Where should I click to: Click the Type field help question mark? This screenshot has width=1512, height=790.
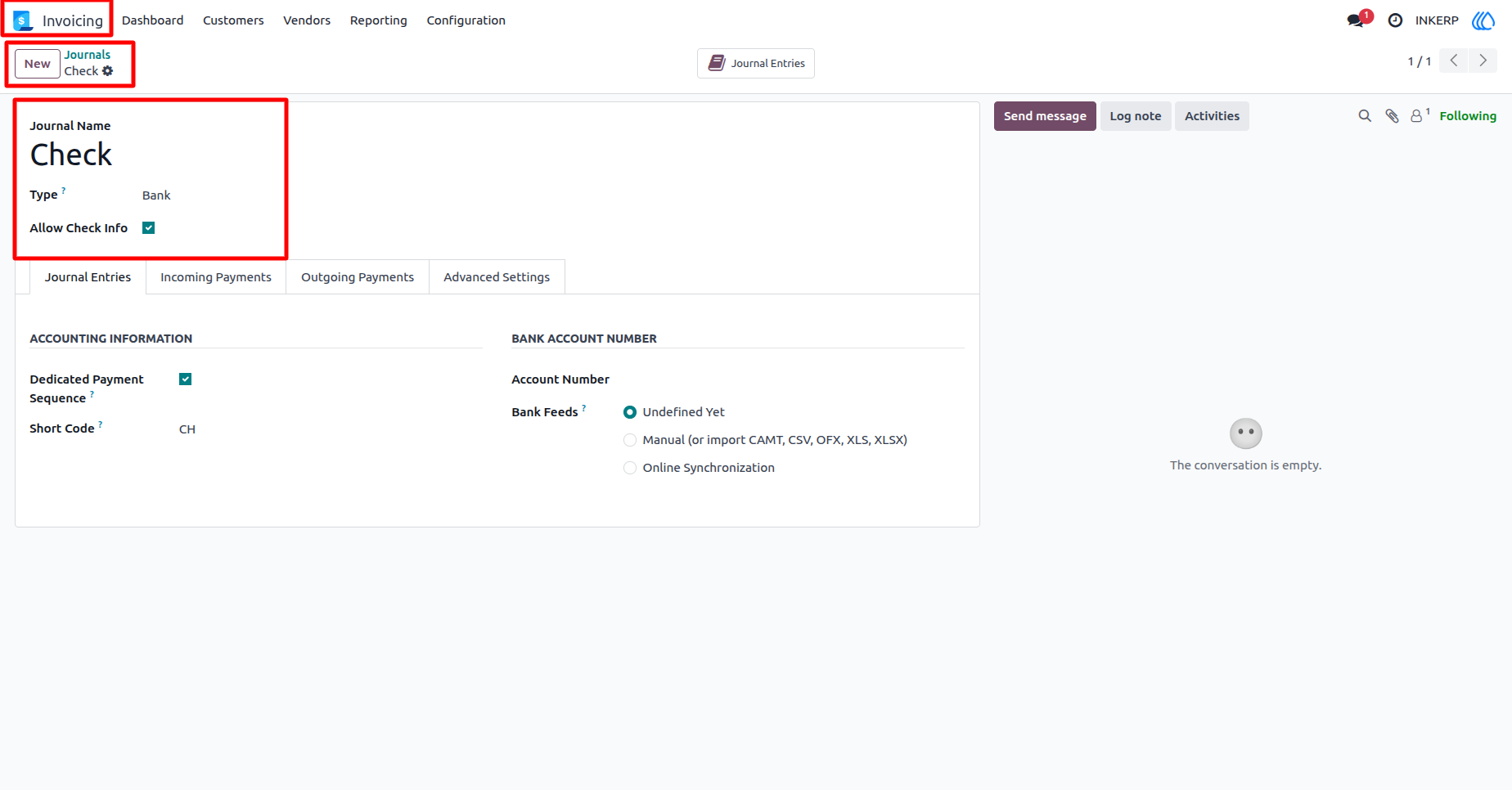tap(64, 190)
